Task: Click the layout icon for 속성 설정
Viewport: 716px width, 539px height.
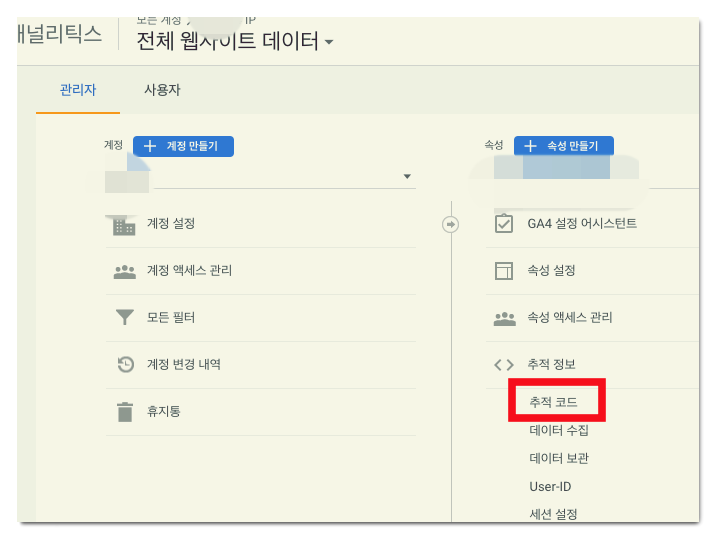Action: (504, 270)
